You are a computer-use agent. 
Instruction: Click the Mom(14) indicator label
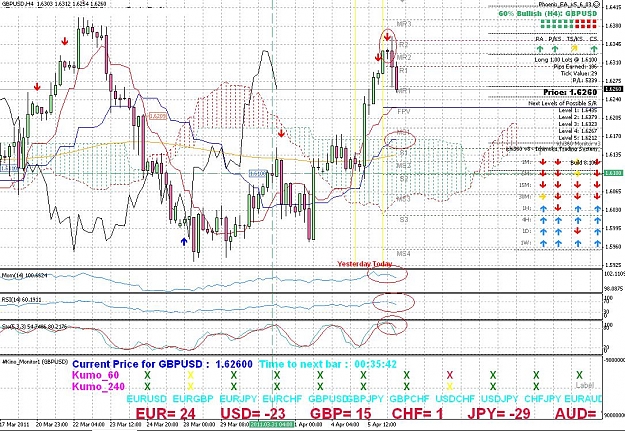[x=24, y=276]
